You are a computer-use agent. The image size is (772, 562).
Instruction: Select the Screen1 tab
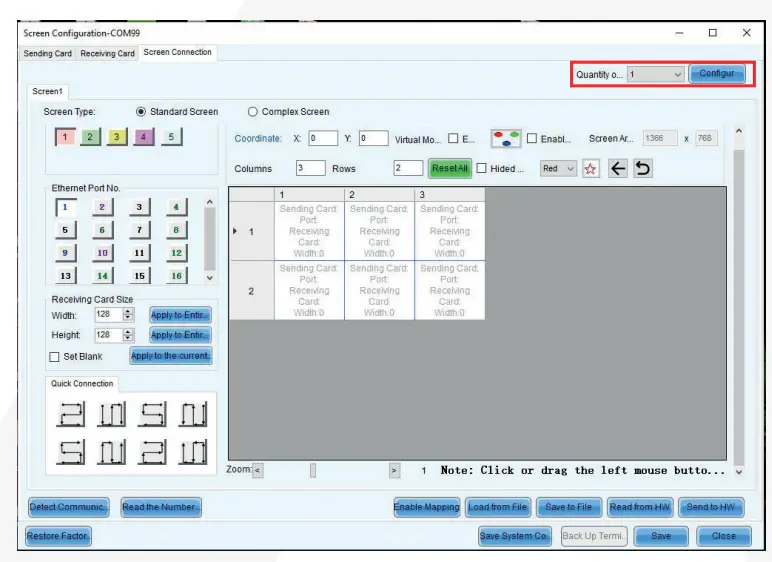[47, 91]
